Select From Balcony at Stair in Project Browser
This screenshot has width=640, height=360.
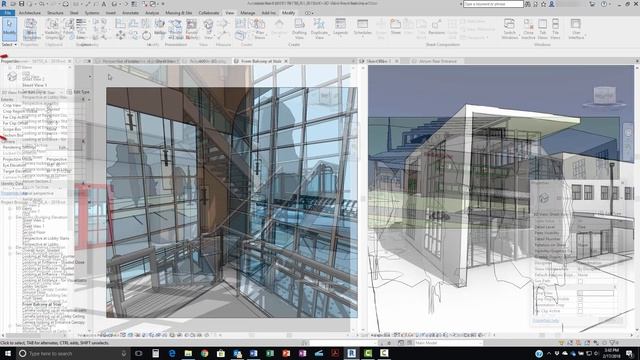(42, 304)
